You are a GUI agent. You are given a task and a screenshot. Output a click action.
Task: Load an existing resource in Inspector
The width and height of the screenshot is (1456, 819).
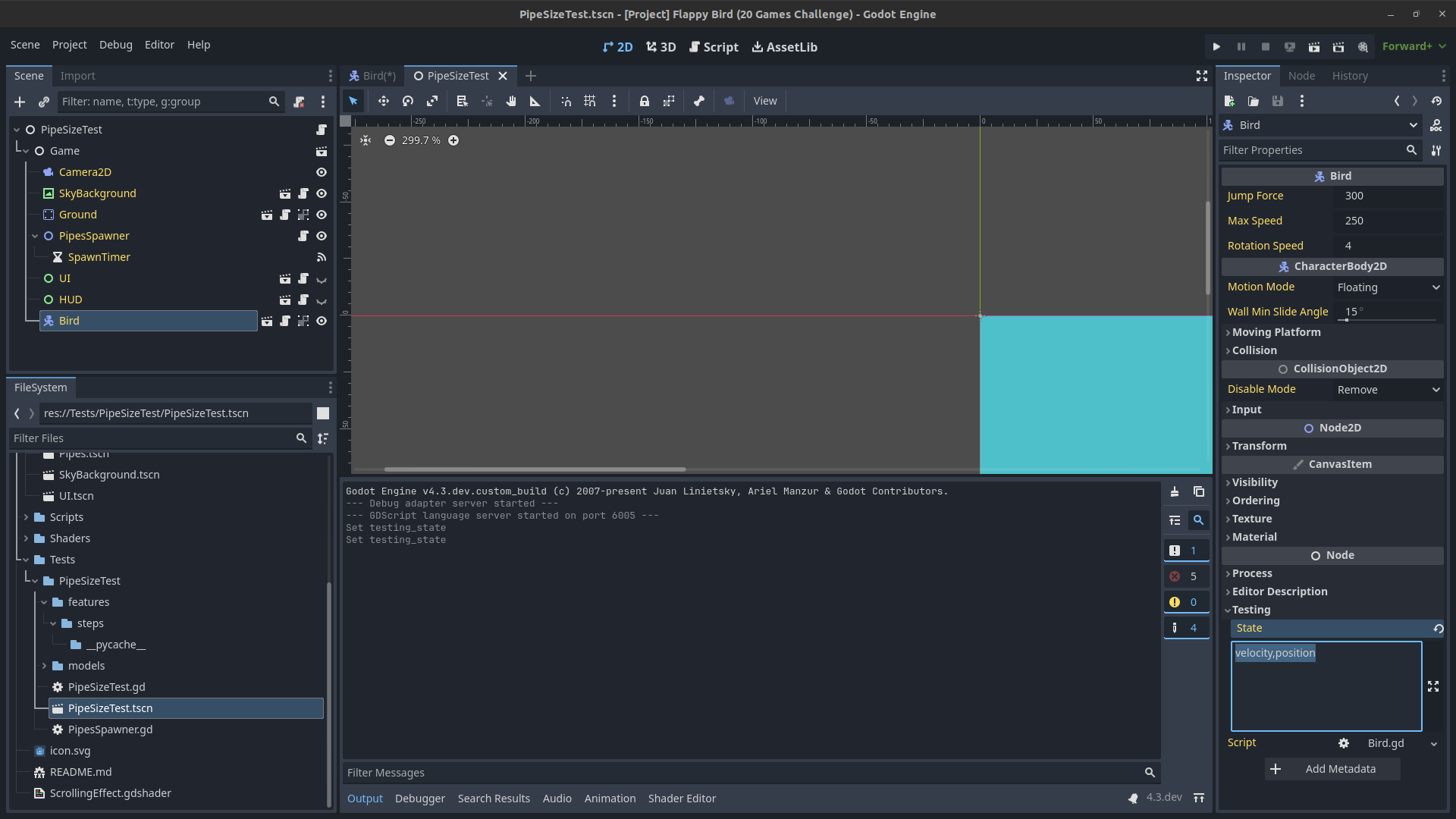pos(1254,101)
